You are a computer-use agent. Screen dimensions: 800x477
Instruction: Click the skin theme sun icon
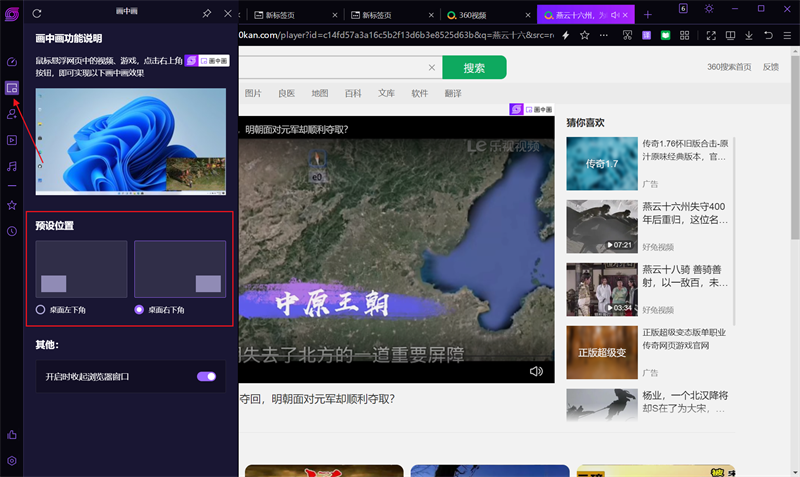pos(709,9)
